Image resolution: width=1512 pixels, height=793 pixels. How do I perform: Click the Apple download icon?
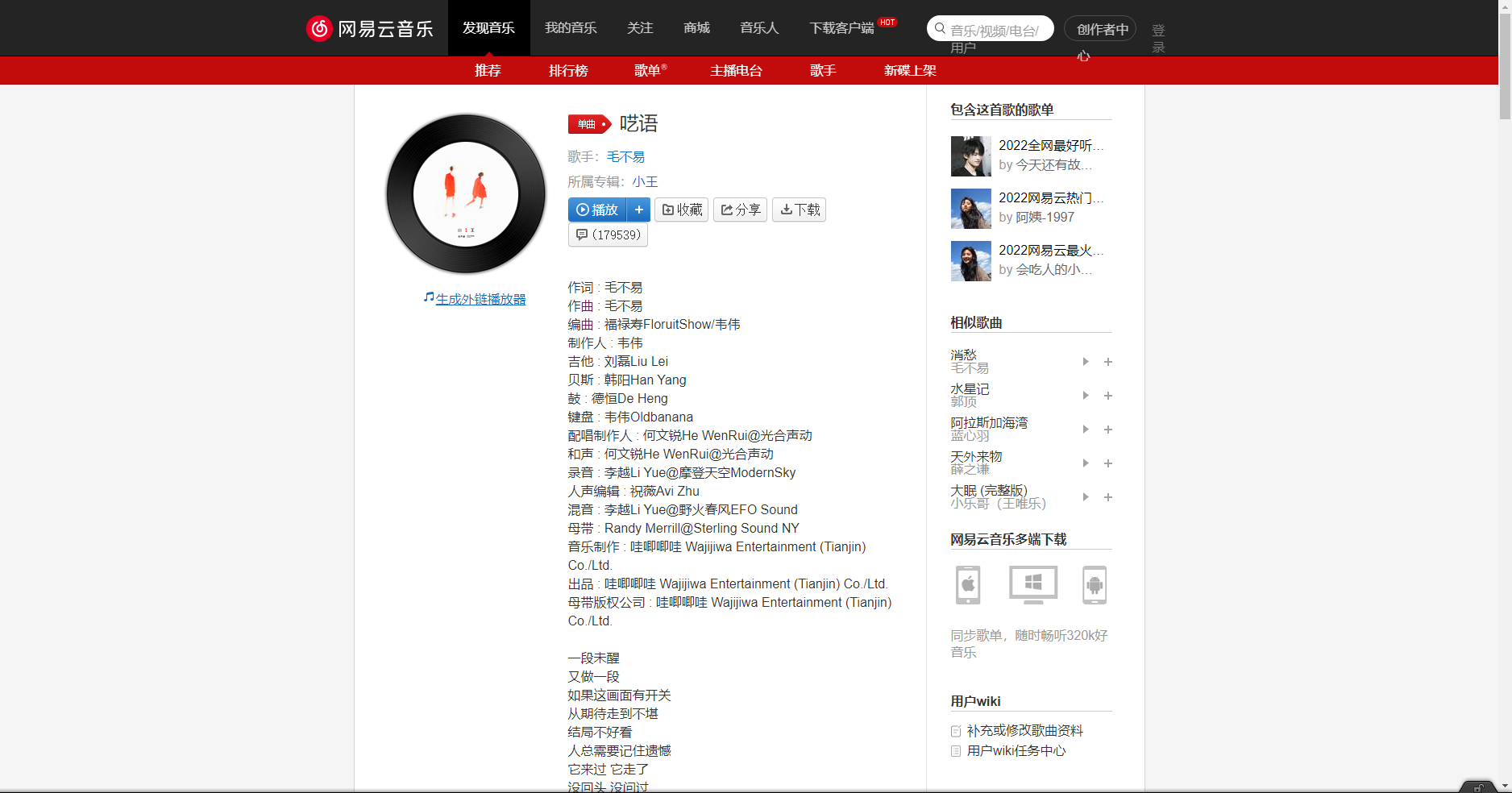point(968,585)
